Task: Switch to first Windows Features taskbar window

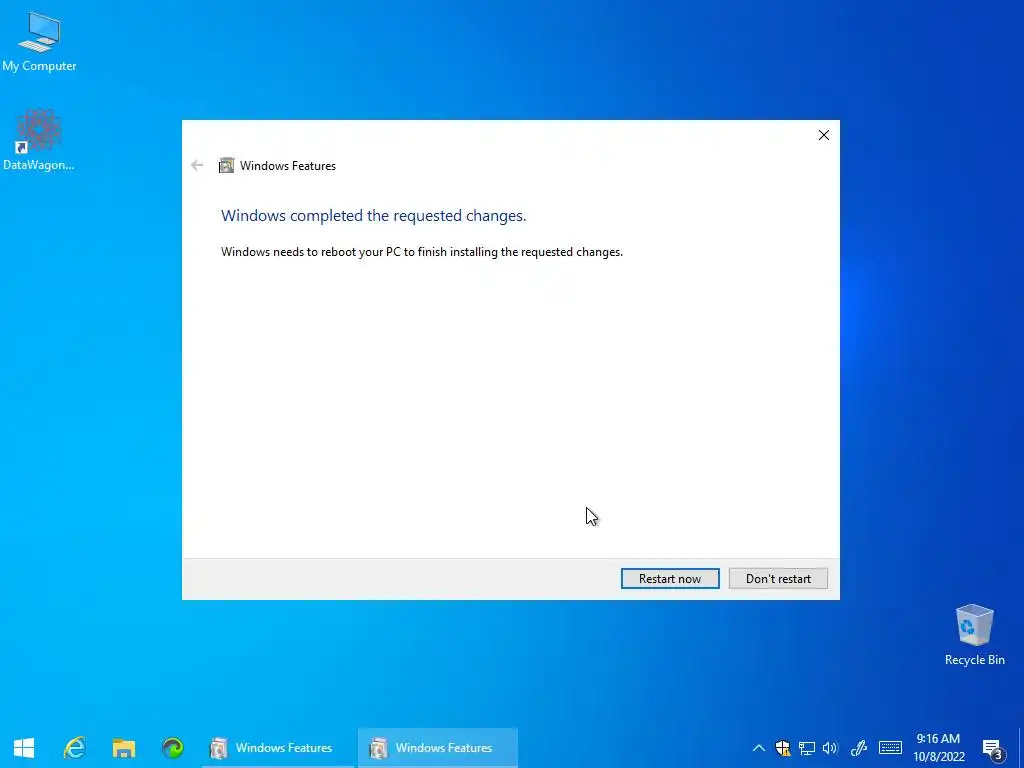Action: coord(278,748)
